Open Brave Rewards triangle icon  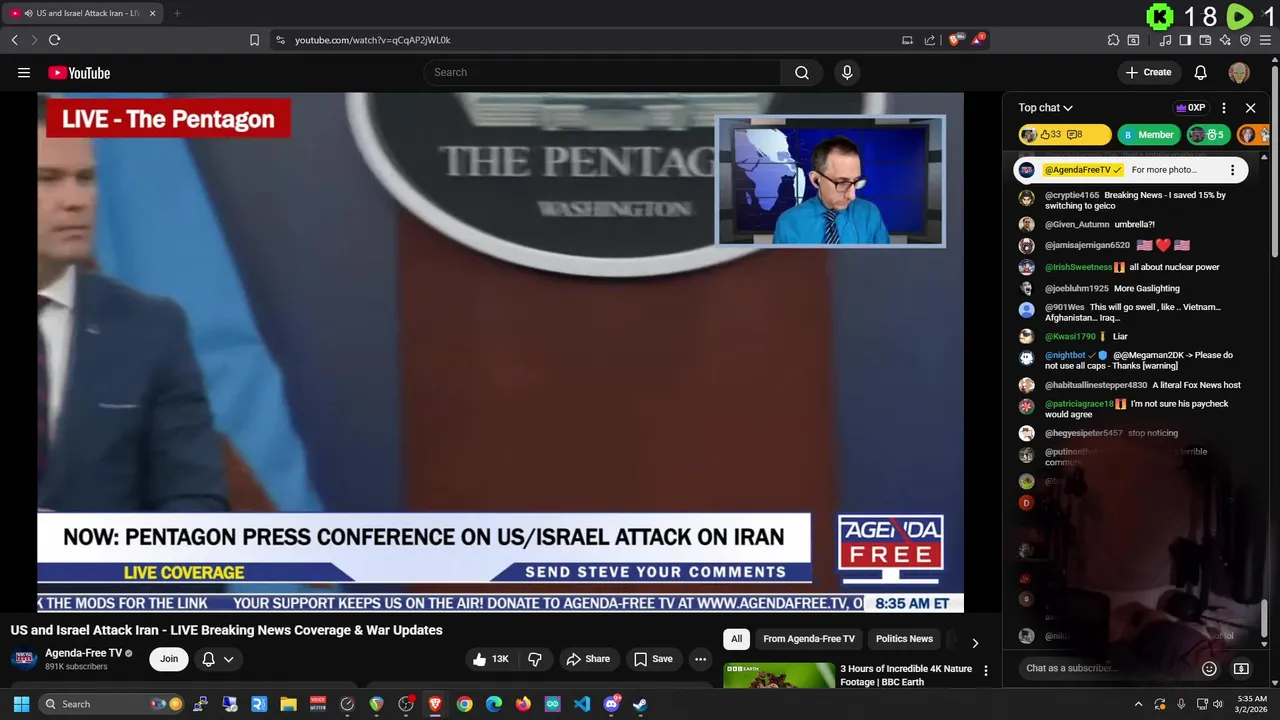[978, 40]
